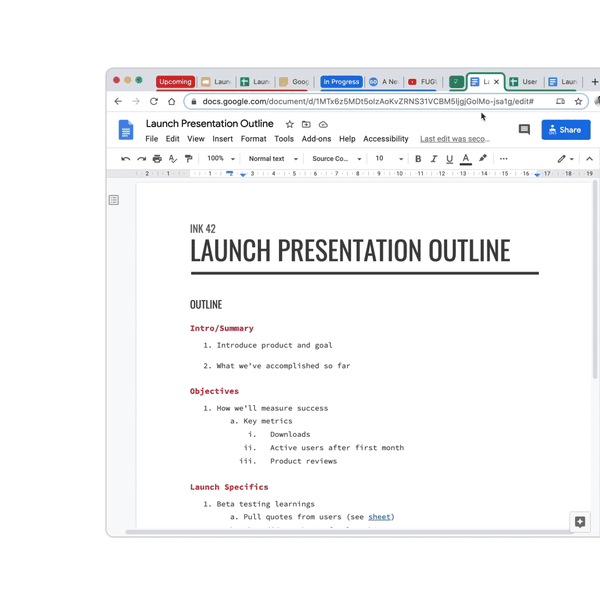Switch to the FUGI YouTube tab
This screenshot has height=600, width=600.
(423, 82)
